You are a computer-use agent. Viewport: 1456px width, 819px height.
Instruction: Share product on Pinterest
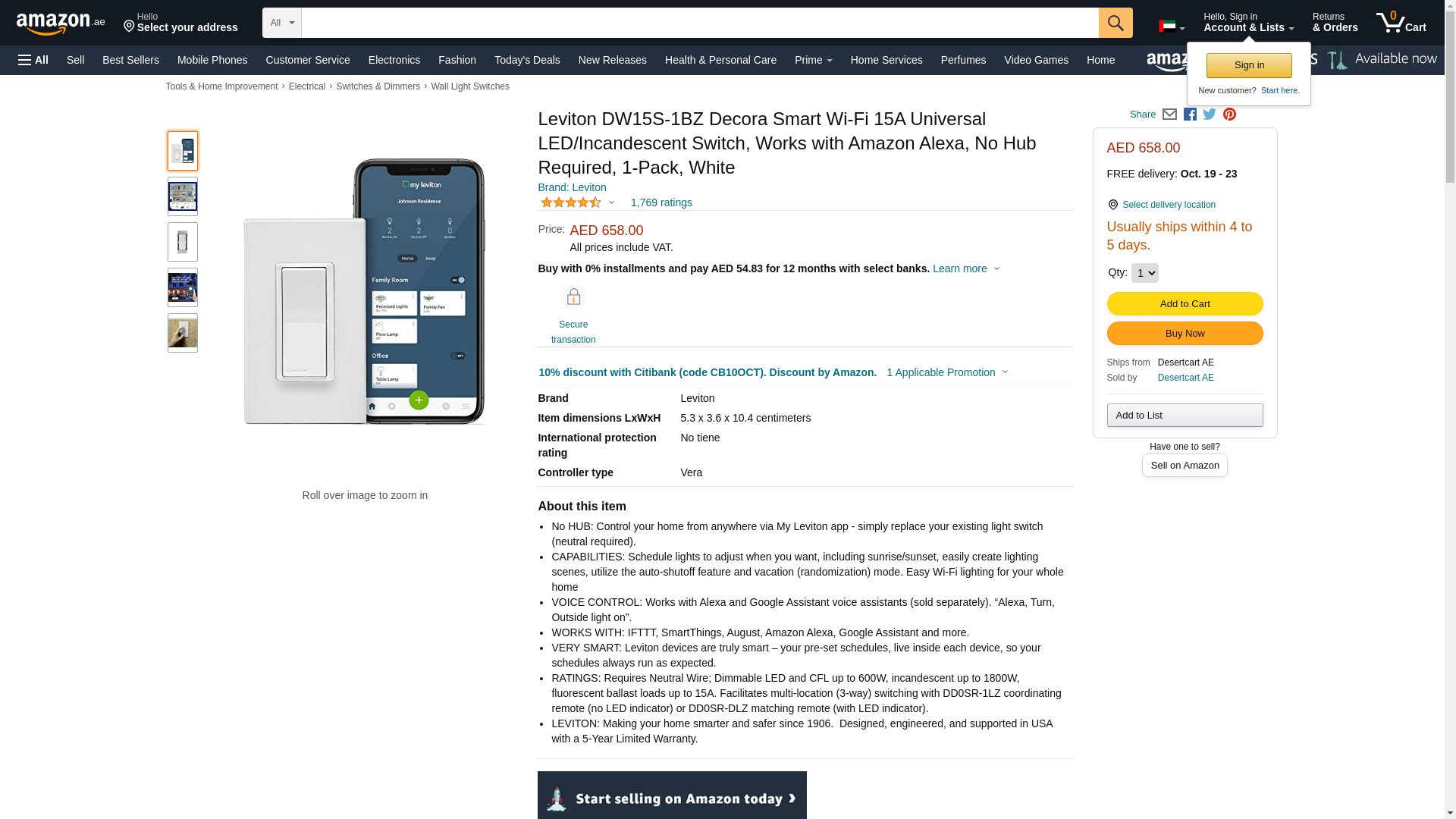pyautogui.click(x=1229, y=115)
